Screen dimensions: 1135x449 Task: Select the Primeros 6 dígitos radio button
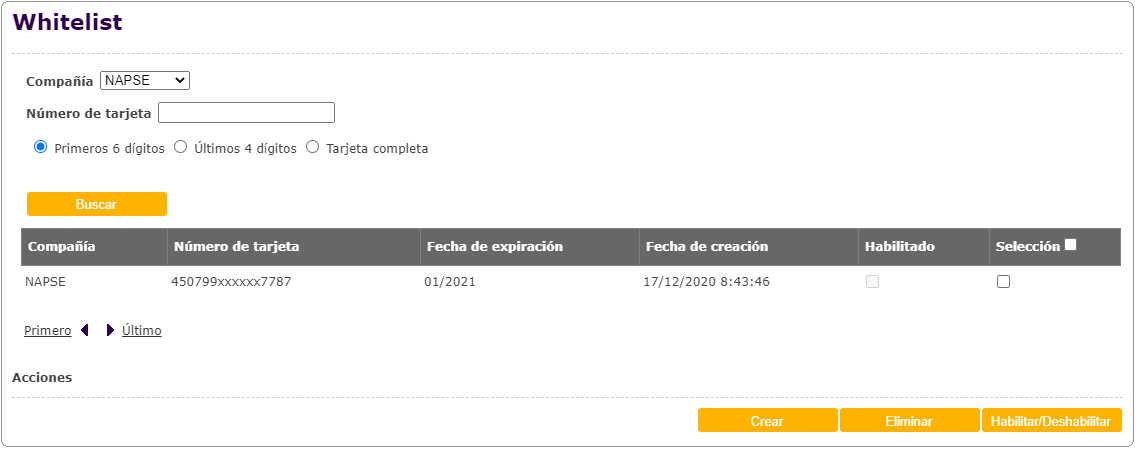click(x=41, y=147)
